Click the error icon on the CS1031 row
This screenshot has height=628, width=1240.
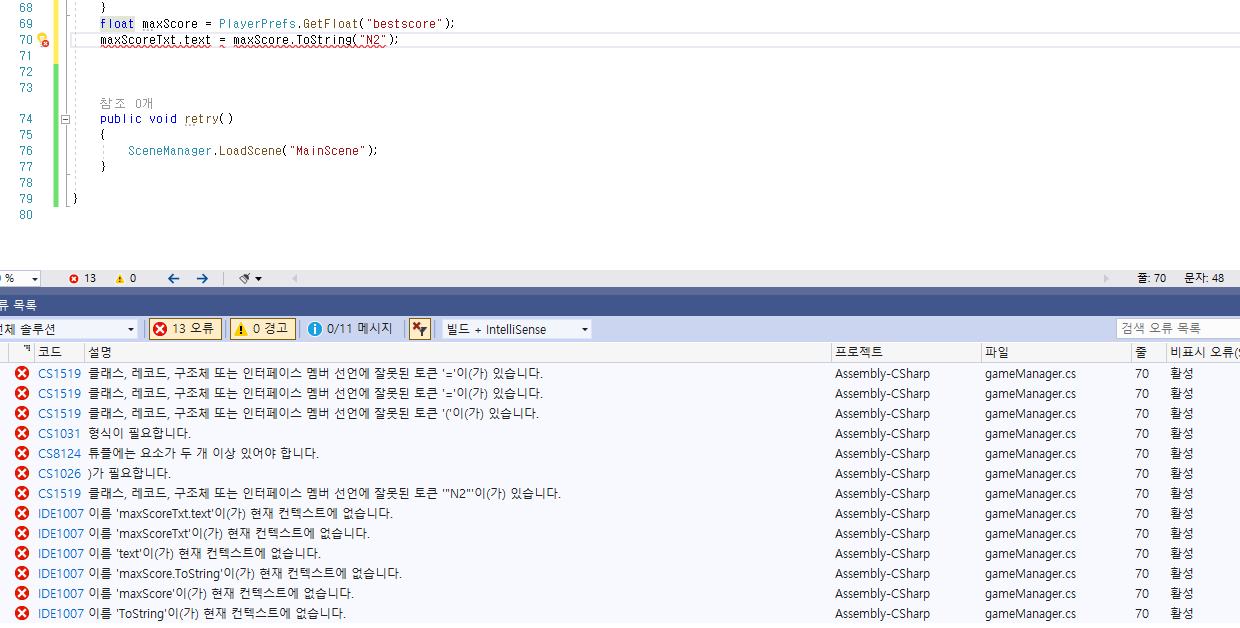(x=22, y=433)
